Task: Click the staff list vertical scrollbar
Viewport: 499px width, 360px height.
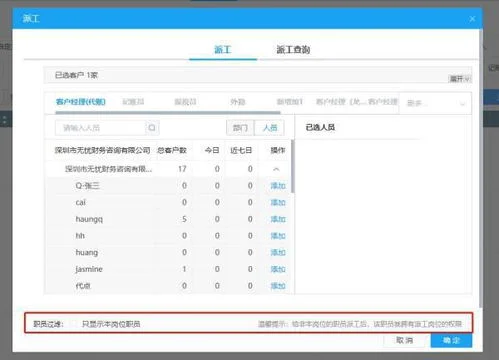Action: click(x=293, y=166)
